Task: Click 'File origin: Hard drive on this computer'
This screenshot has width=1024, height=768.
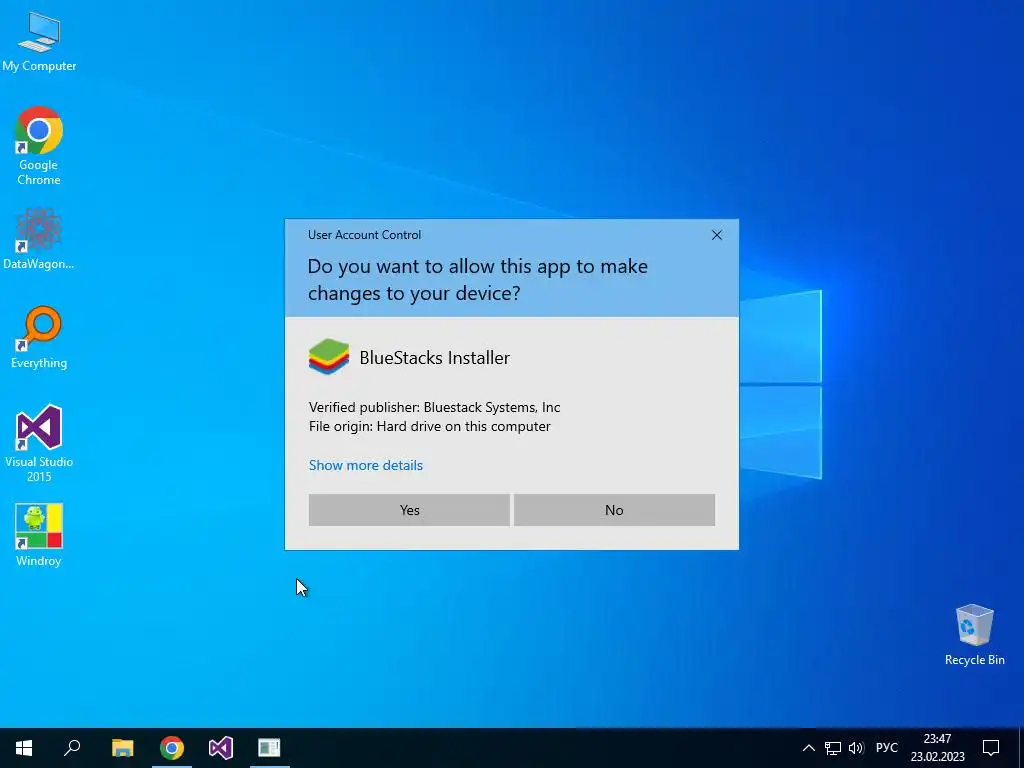Action: pos(429,426)
